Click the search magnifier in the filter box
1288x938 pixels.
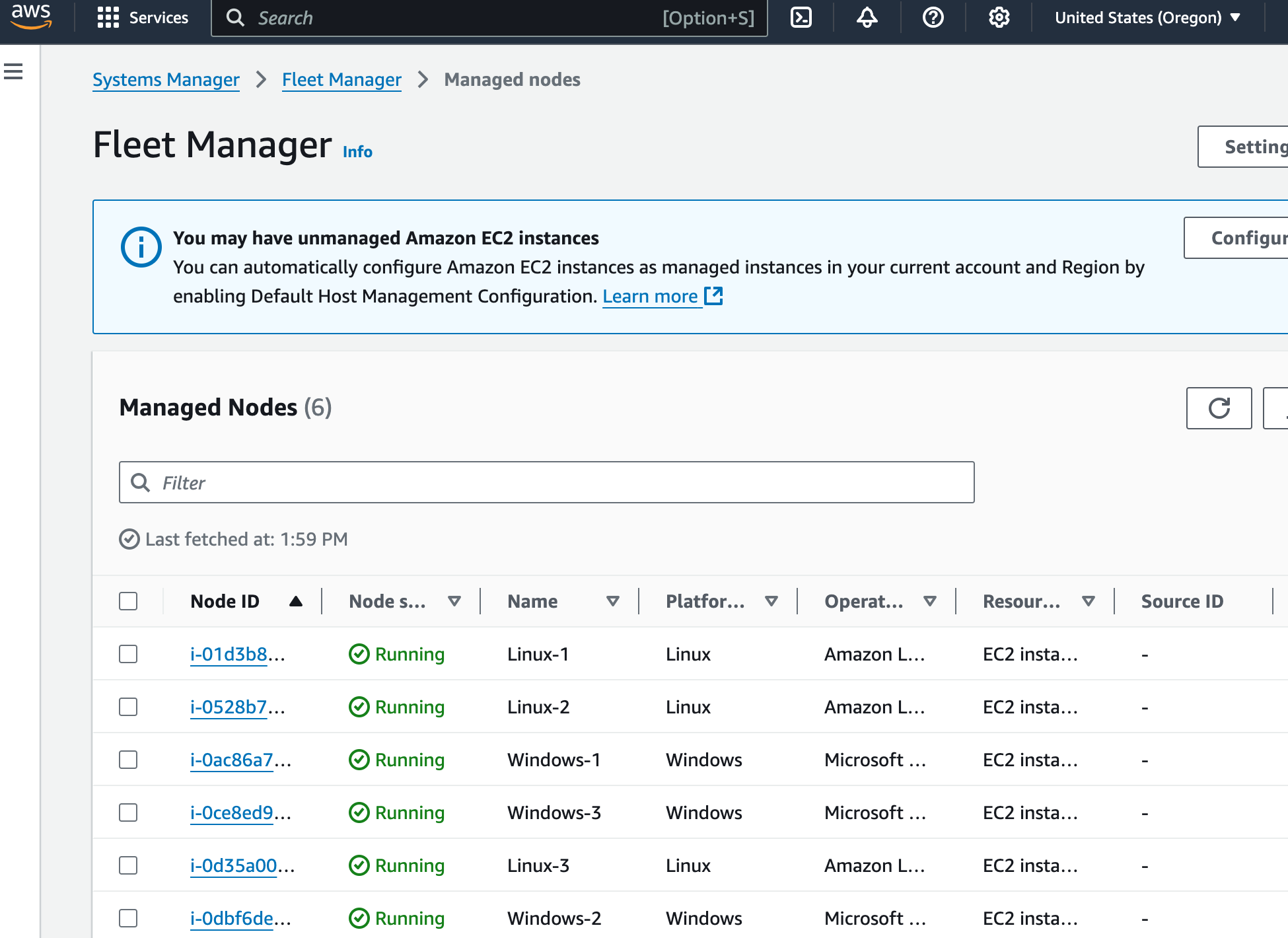(x=141, y=482)
